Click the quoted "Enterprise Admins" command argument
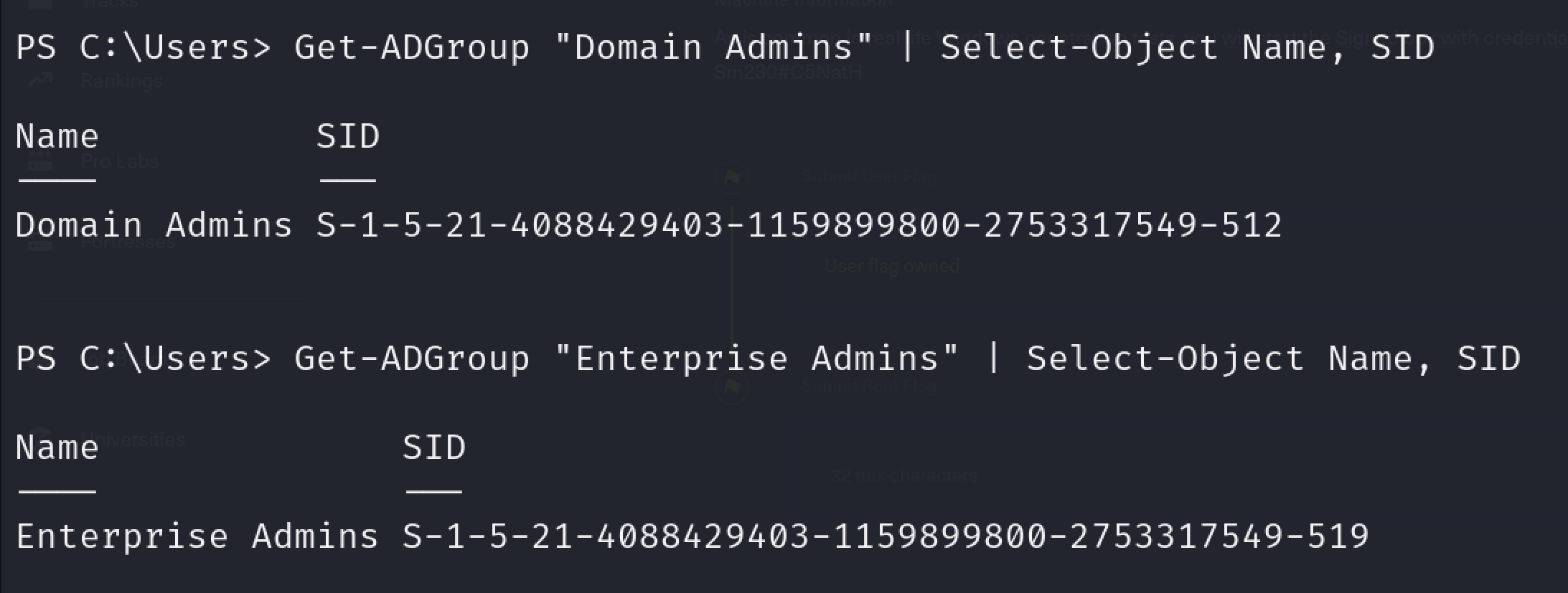Viewport: 1568px width, 593px height. tap(756, 359)
